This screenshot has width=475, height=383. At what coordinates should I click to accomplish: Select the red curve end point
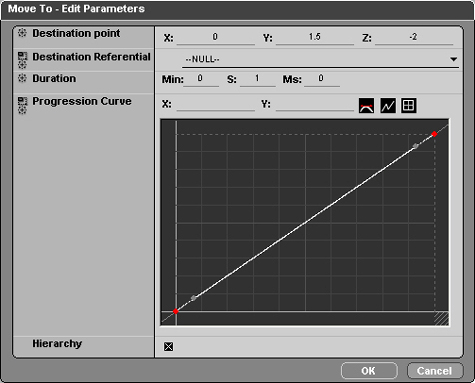click(434, 134)
